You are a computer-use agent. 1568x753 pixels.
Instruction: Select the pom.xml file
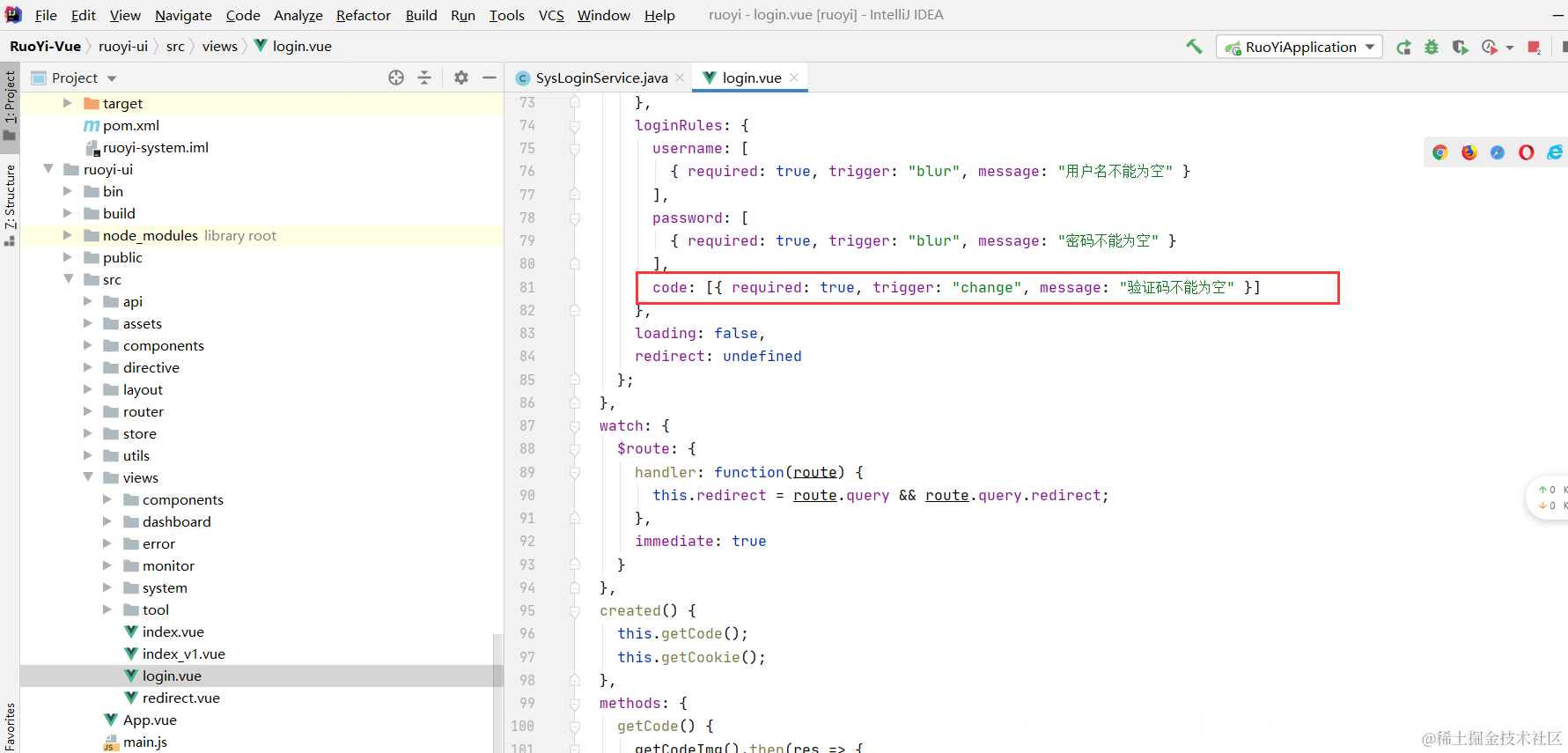coord(130,125)
